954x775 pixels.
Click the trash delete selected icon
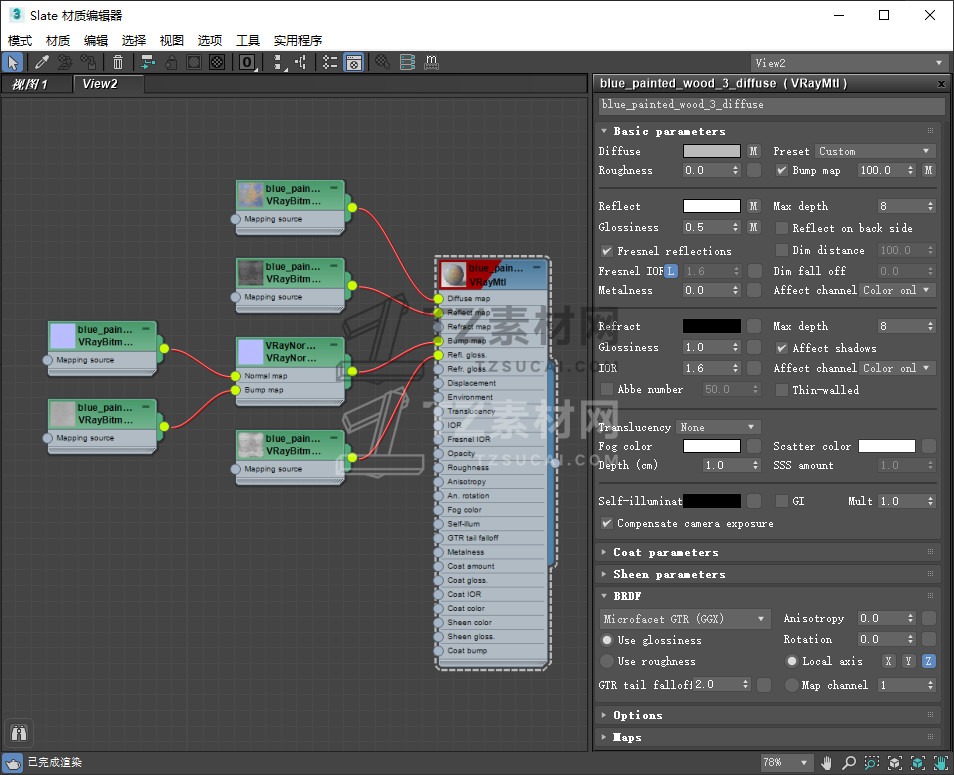tap(118, 62)
